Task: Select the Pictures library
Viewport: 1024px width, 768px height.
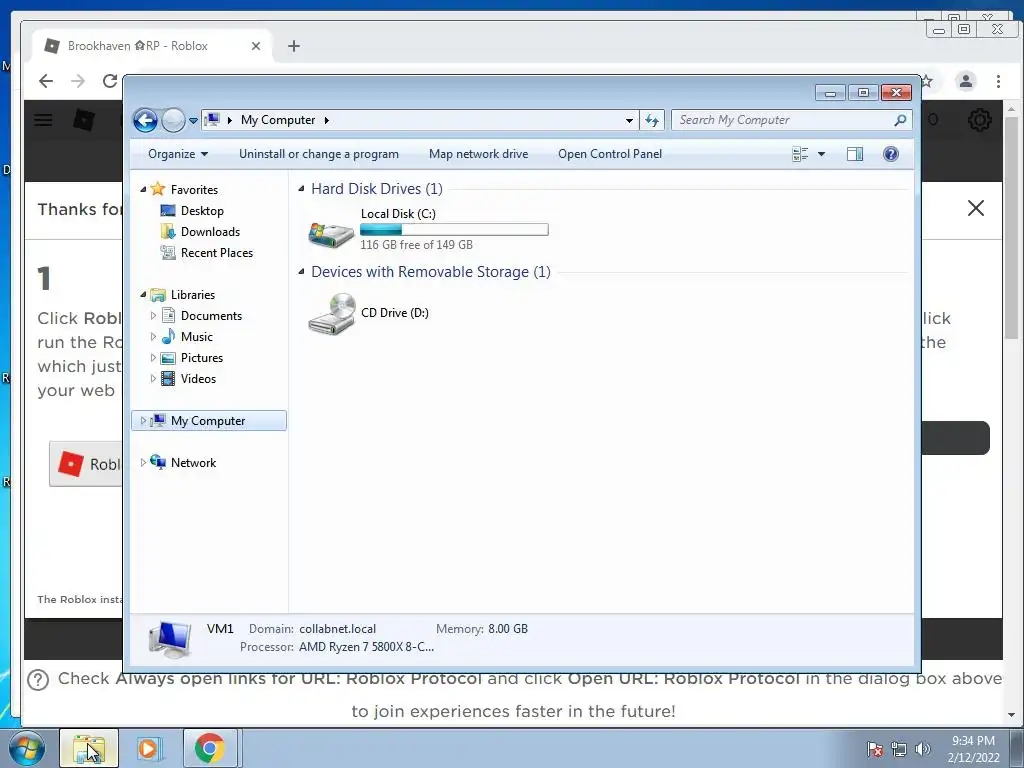Action: [x=202, y=358]
